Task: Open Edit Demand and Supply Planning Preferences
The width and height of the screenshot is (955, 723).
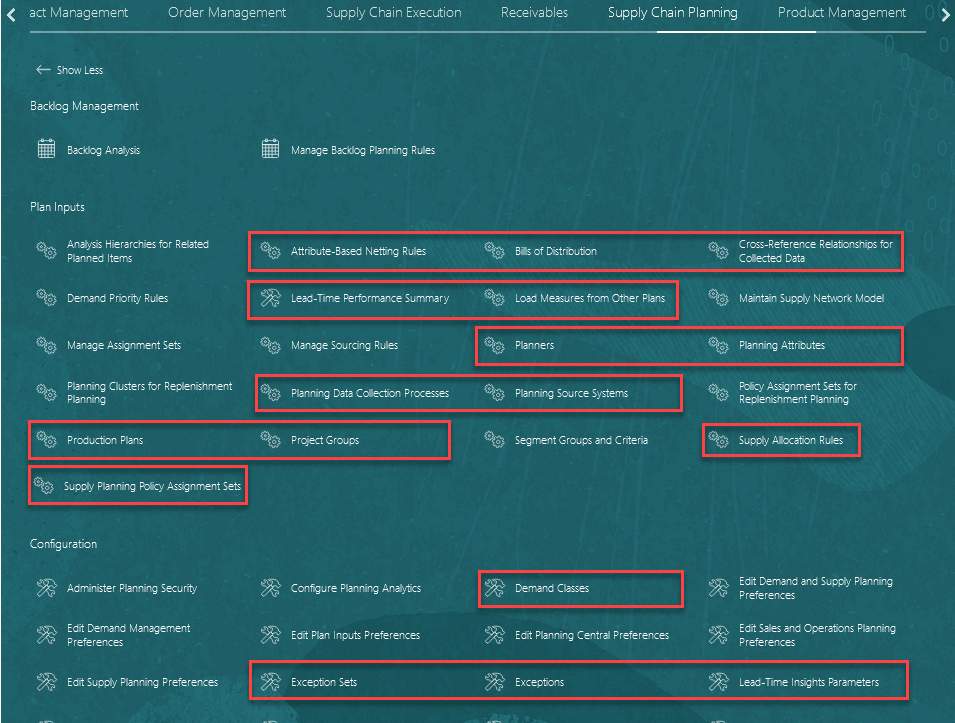Action: 816,588
